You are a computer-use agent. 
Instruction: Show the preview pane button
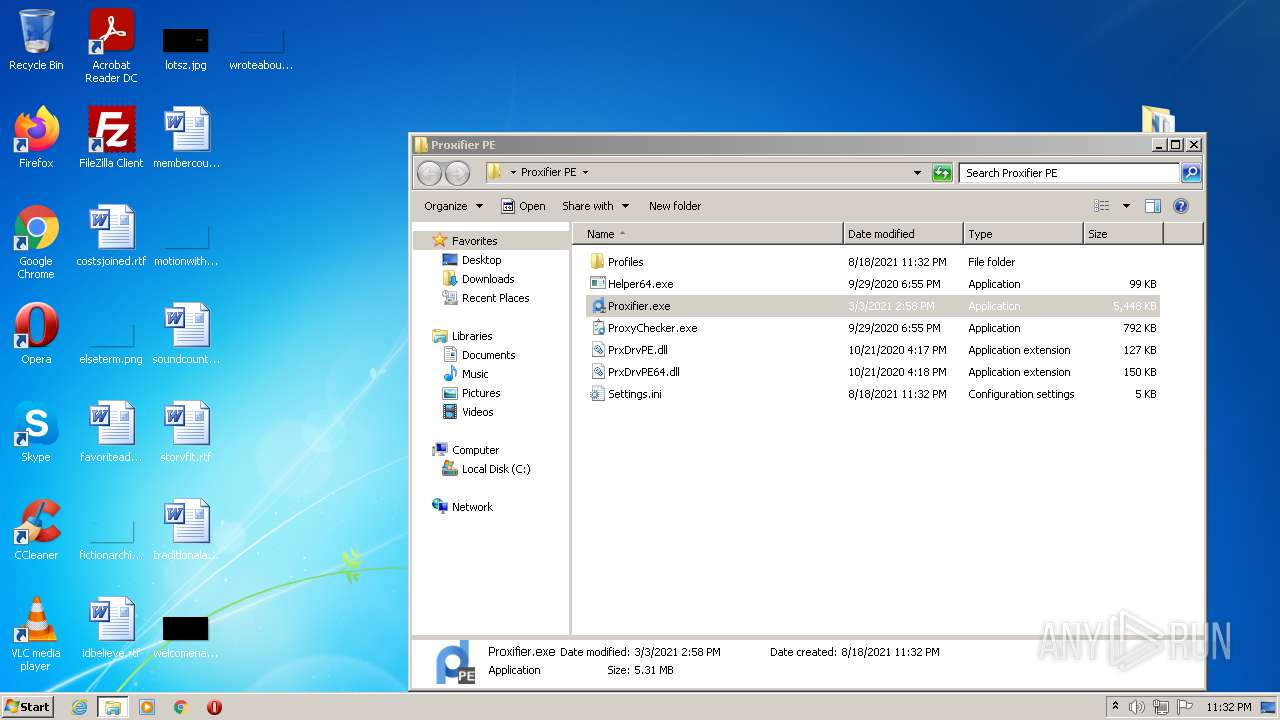[x=1152, y=206]
